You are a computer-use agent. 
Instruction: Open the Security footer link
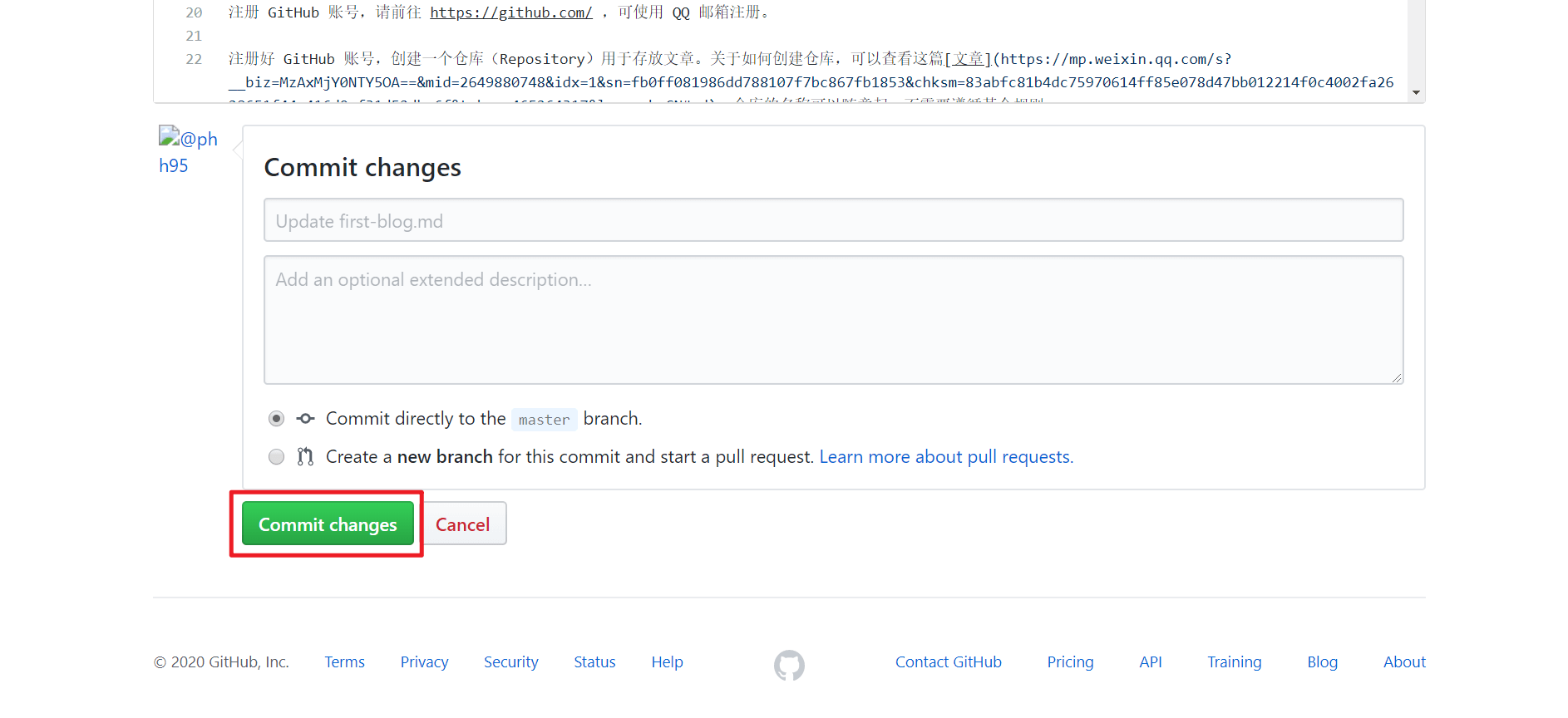point(511,662)
